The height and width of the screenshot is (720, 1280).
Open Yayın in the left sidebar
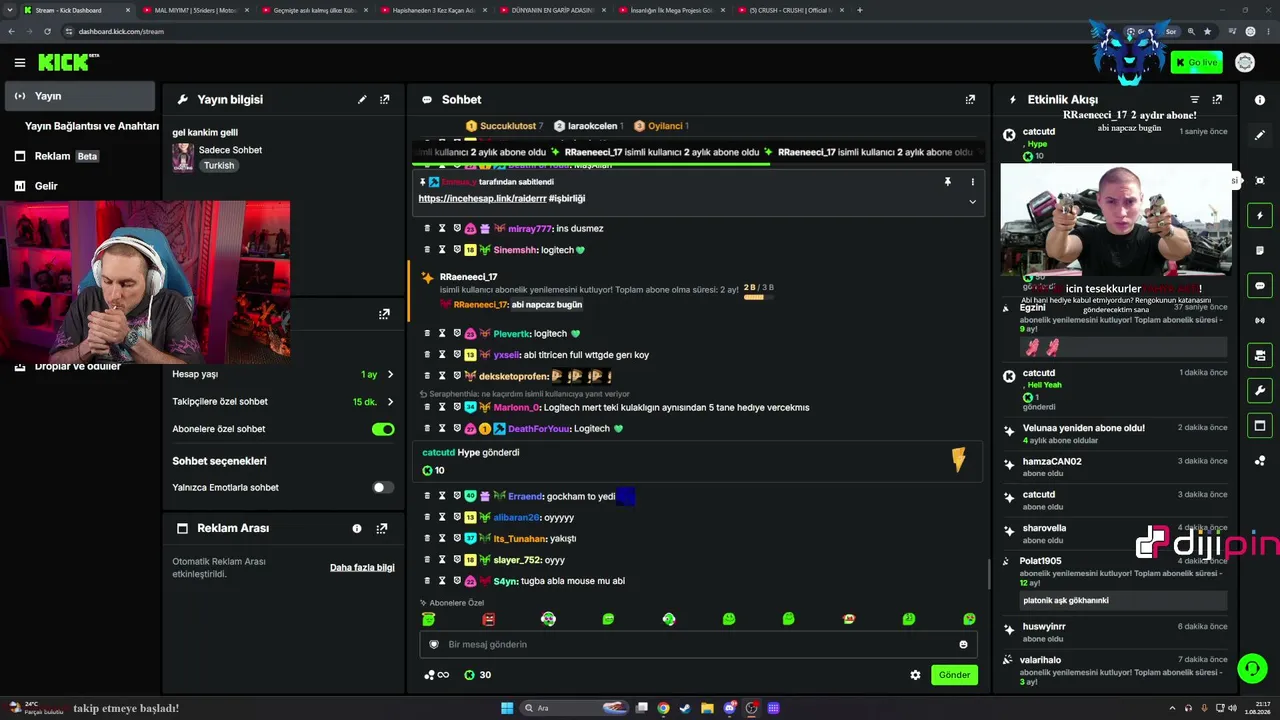[x=80, y=96]
